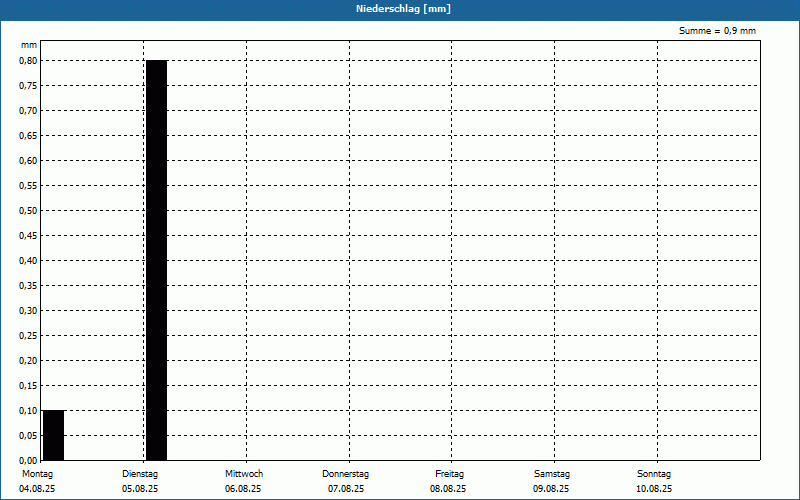The width and height of the screenshot is (800, 500).
Task: Click the 0,05 y-axis value
Action: coord(28,436)
